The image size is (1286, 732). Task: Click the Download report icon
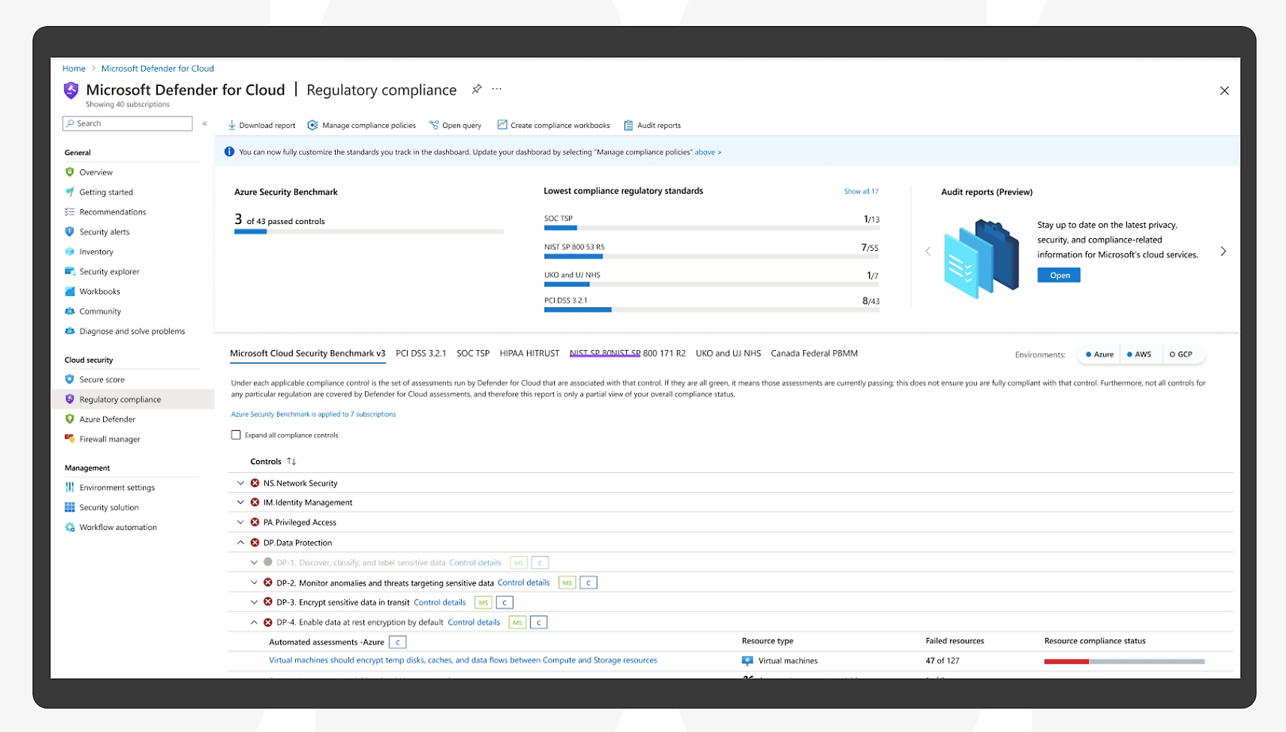pyautogui.click(x=232, y=125)
